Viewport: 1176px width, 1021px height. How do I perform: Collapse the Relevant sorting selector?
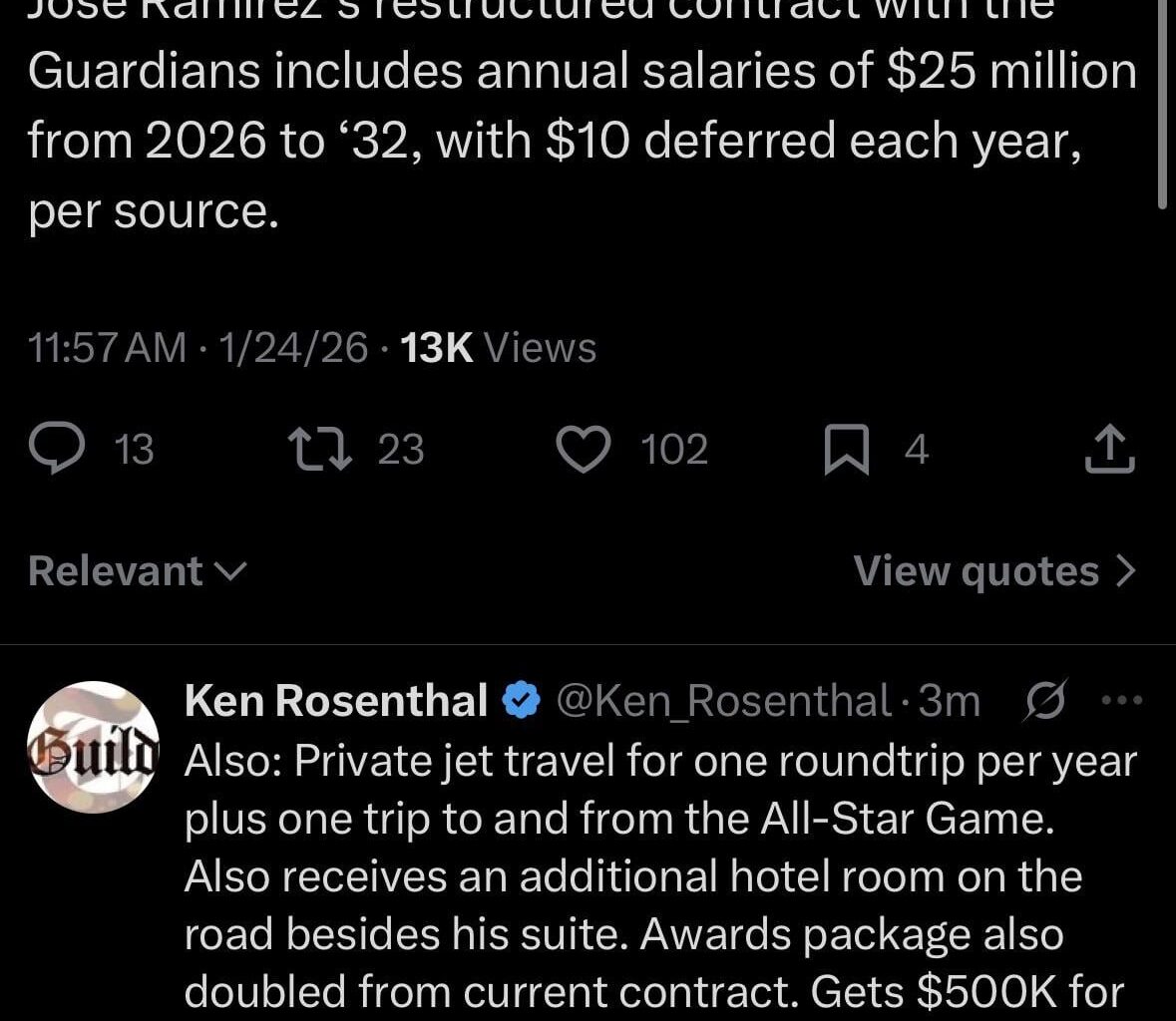click(231, 570)
